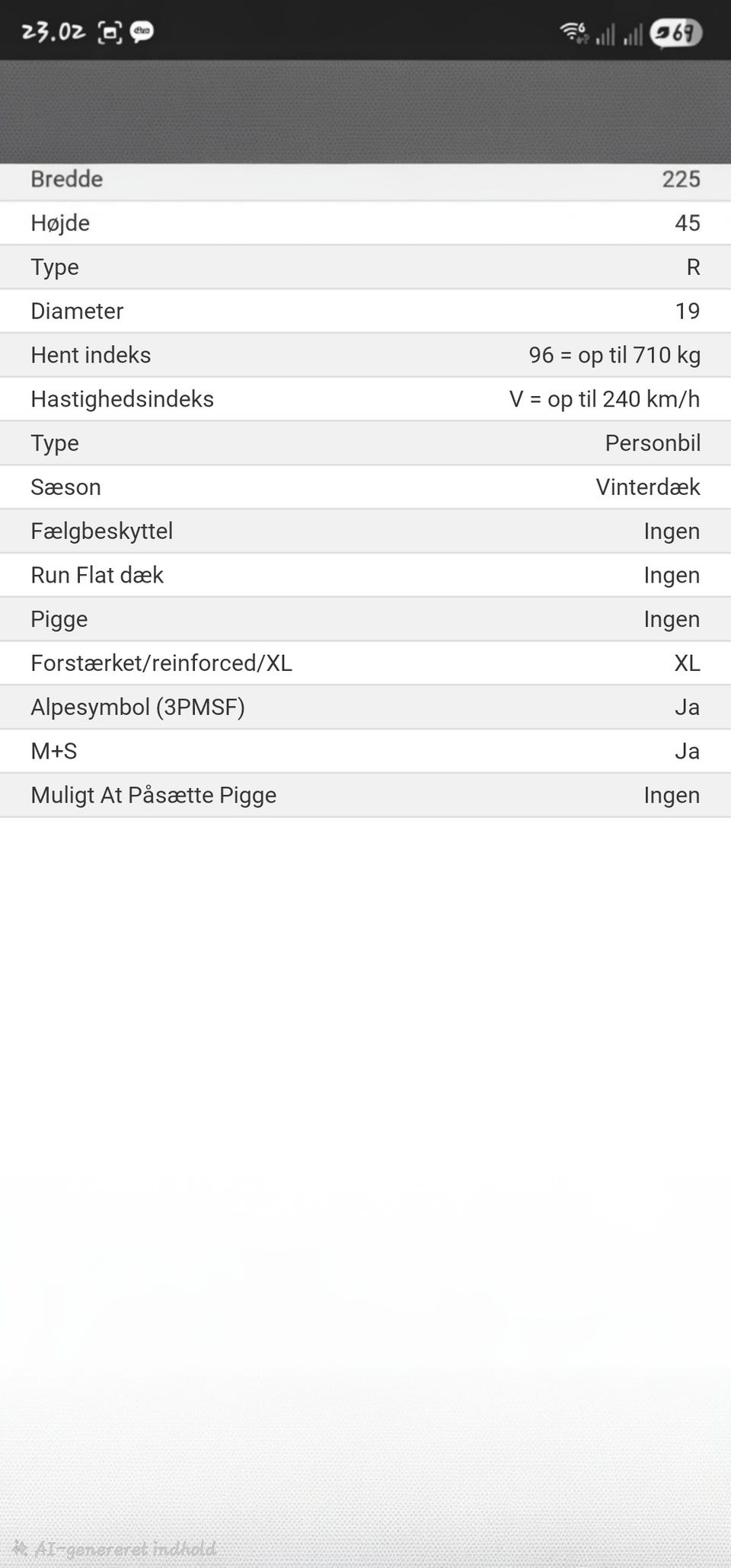The width and height of the screenshot is (731, 1568).
Task: Tap the Højde value 45
Action: click(x=687, y=223)
